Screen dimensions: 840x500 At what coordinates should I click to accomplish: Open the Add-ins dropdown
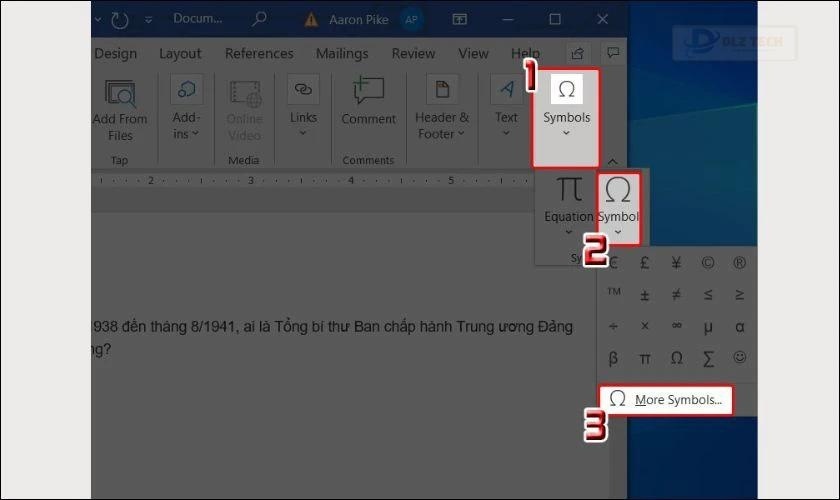pos(186,109)
